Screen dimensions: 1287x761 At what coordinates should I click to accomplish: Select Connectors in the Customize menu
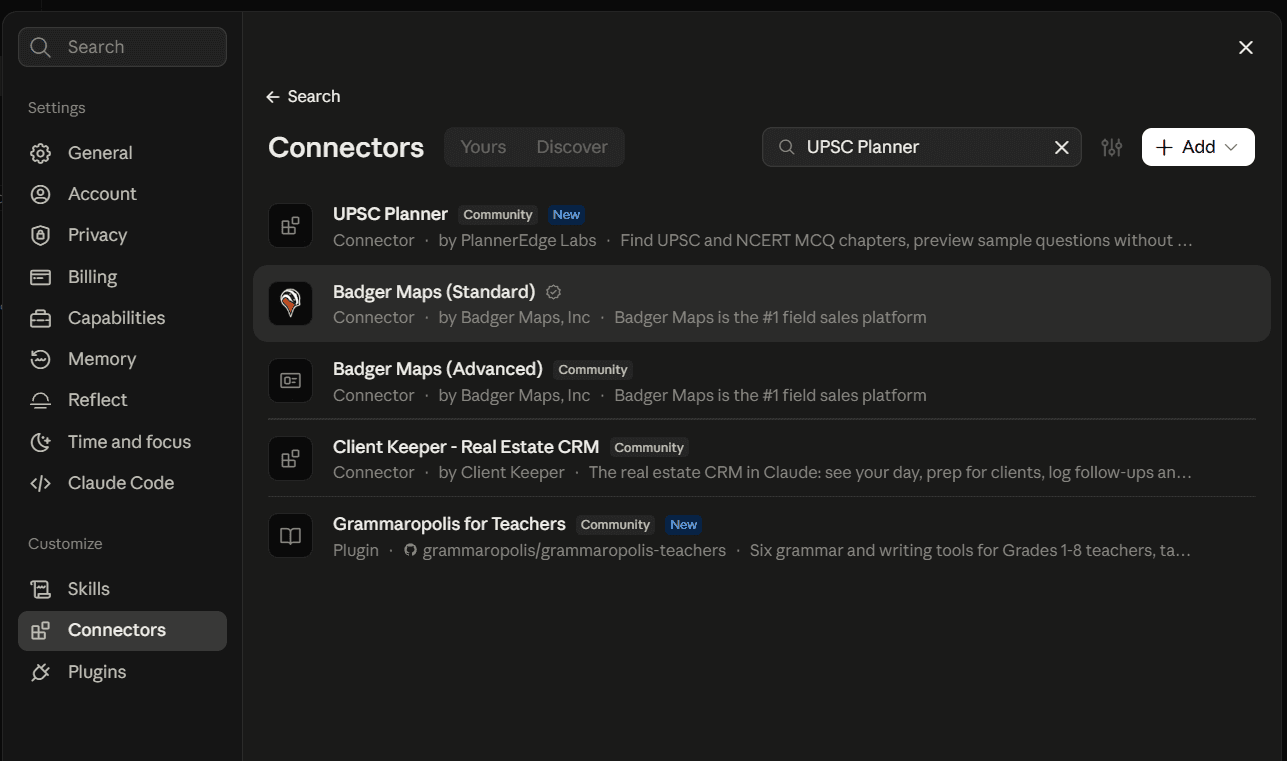122,631
